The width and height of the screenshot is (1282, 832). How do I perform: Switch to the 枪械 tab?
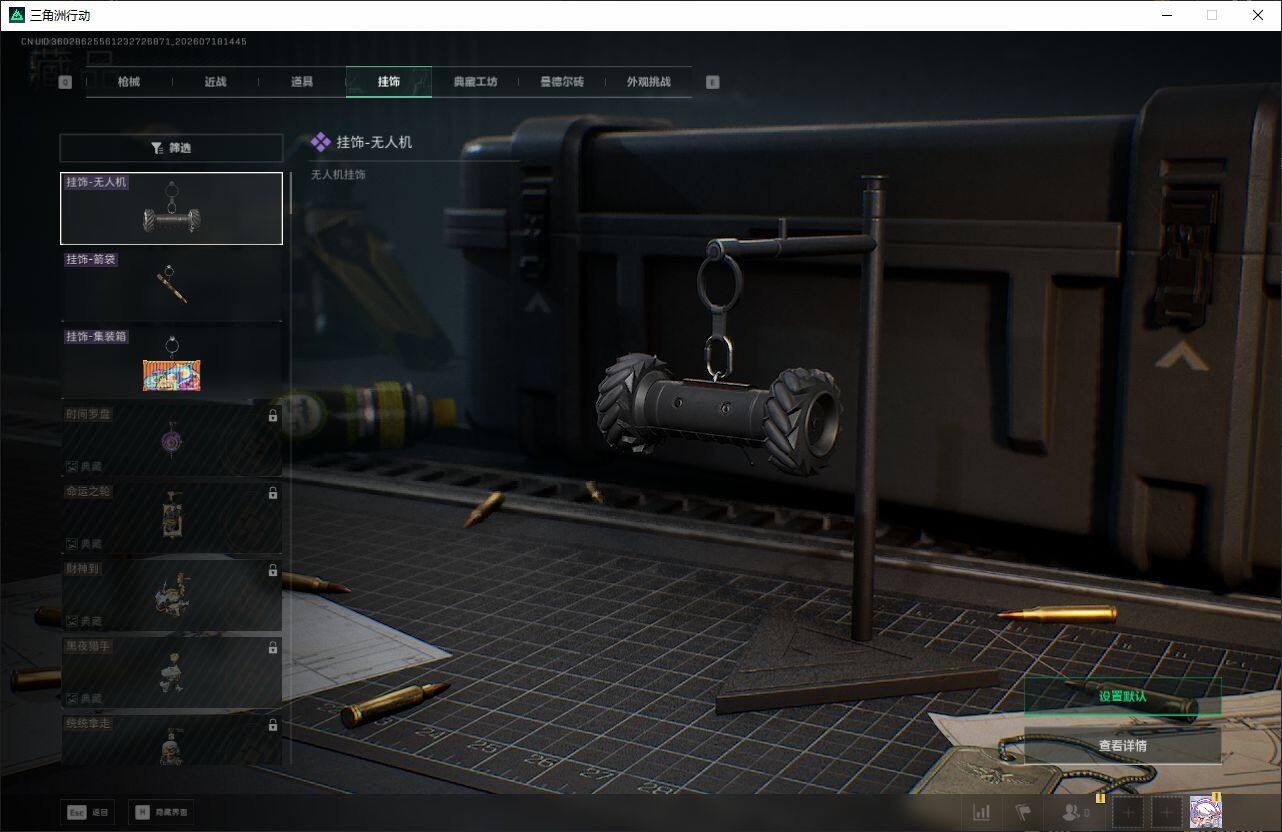click(x=129, y=82)
